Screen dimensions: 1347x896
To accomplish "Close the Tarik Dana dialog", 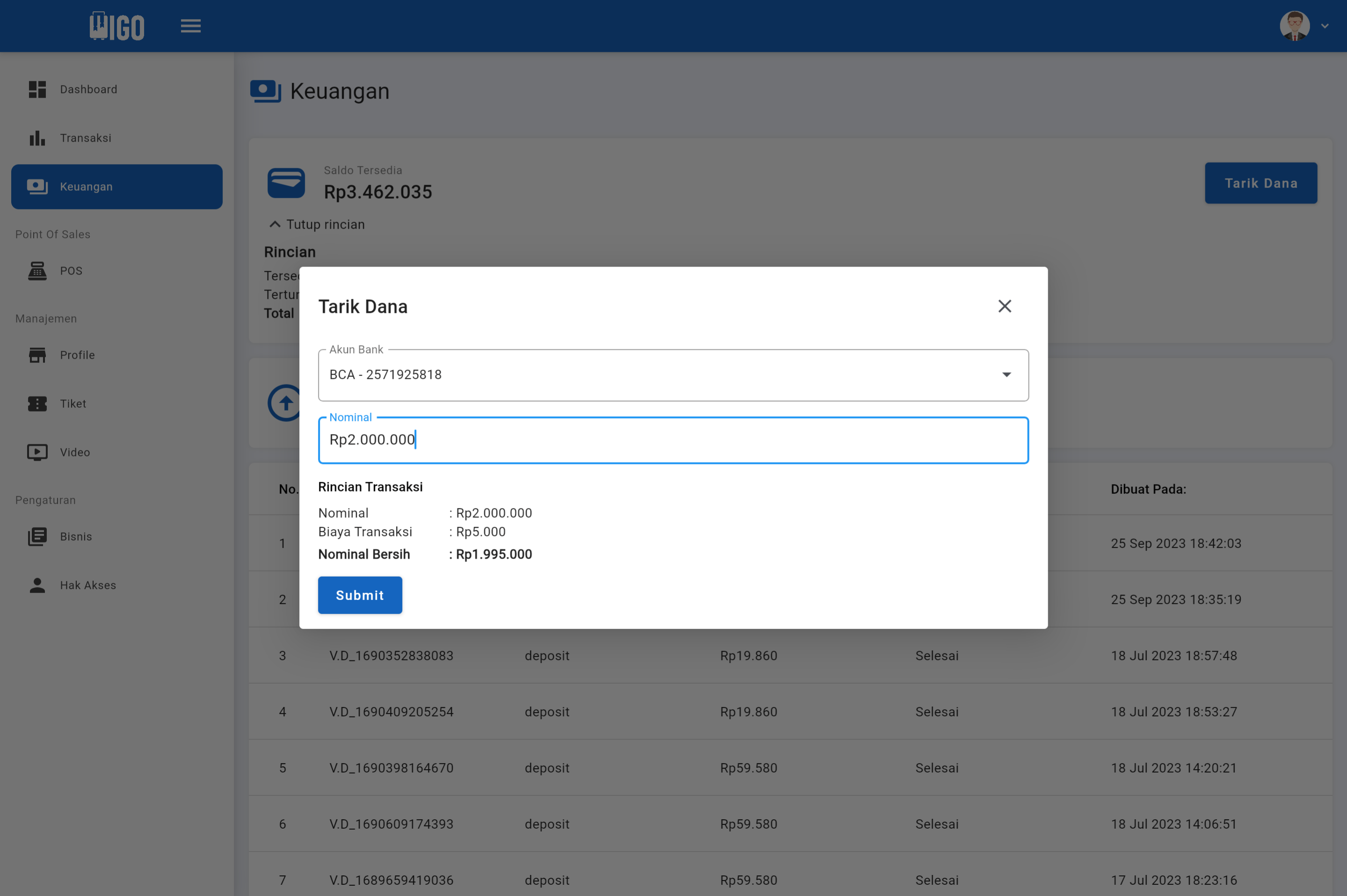I will (x=1004, y=306).
